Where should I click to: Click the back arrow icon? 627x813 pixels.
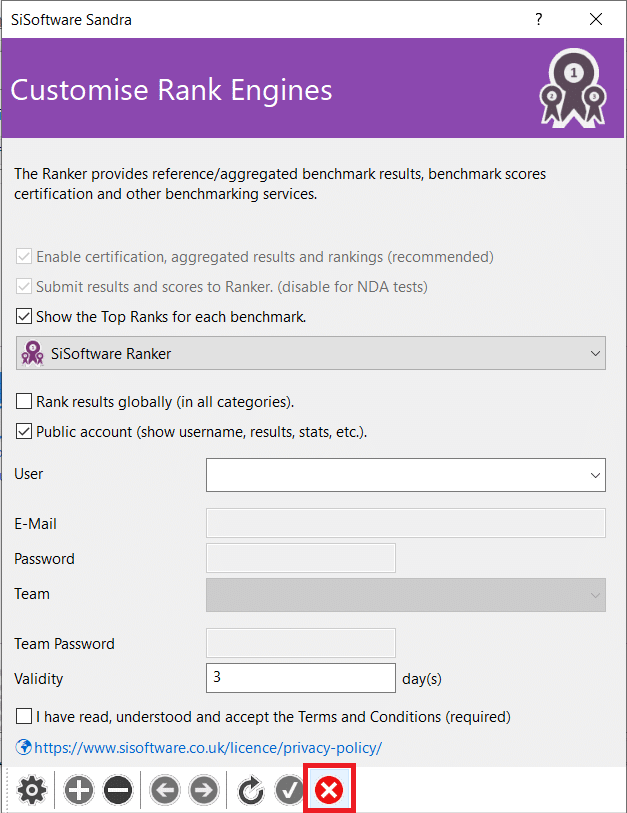coord(165,791)
